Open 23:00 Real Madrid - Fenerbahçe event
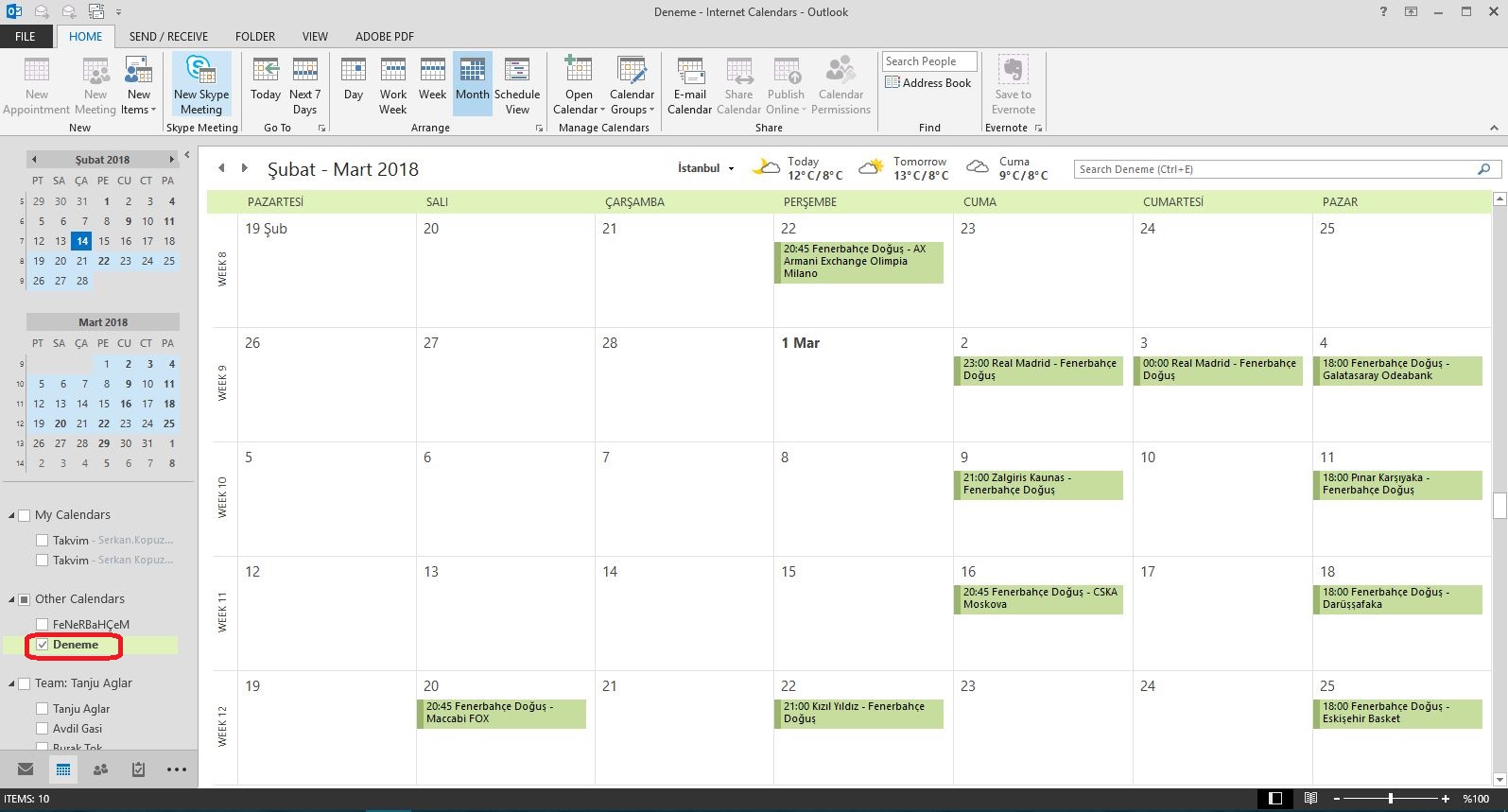The width and height of the screenshot is (1508, 812). [x=1038, y=370]
